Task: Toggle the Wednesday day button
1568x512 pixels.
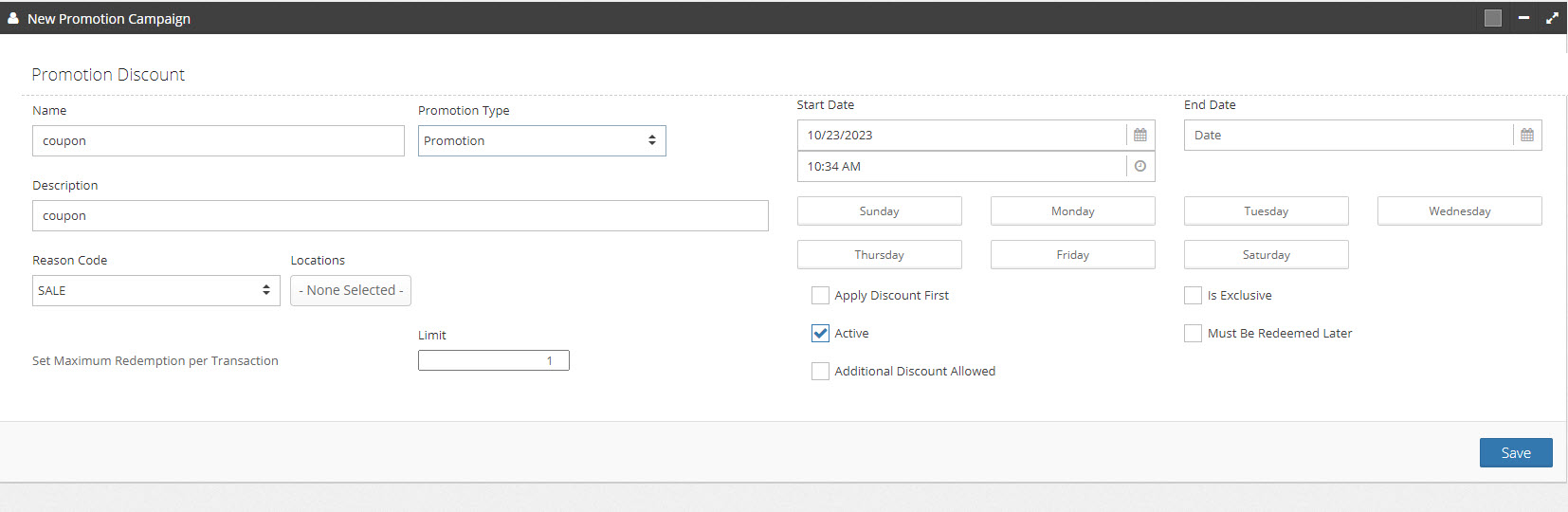Action: click(x=1460, y=211)
